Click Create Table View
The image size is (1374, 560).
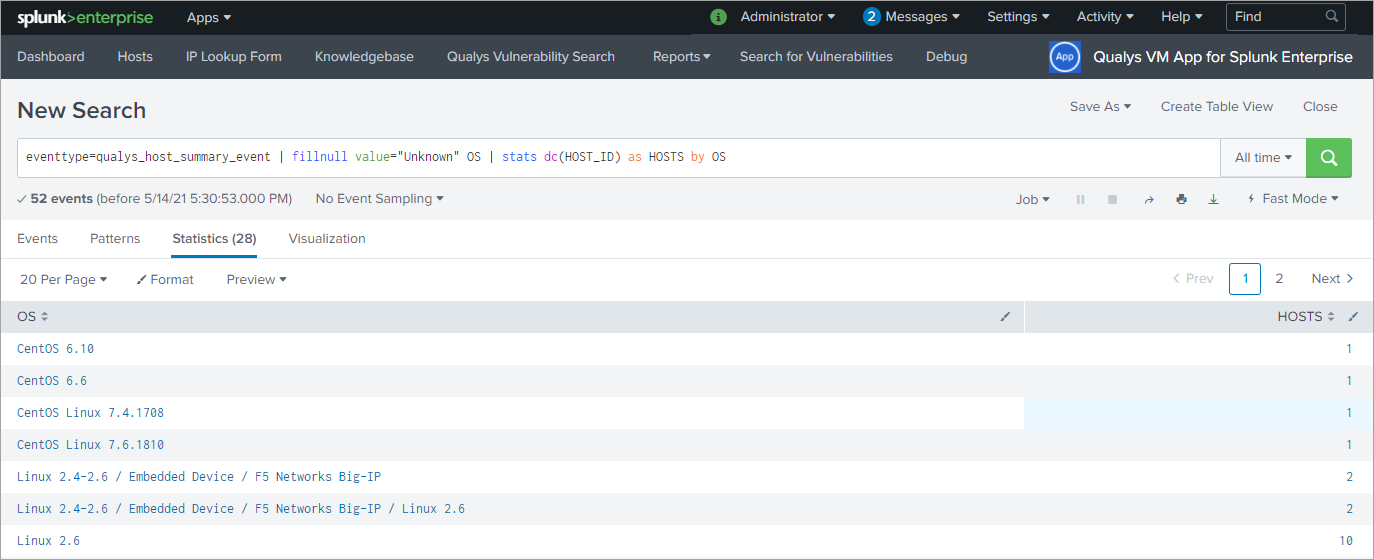(x=1217, y=107)
